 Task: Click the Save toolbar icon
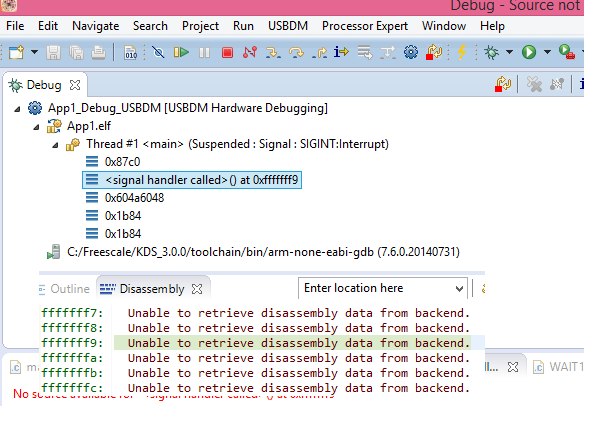[53, 52]
